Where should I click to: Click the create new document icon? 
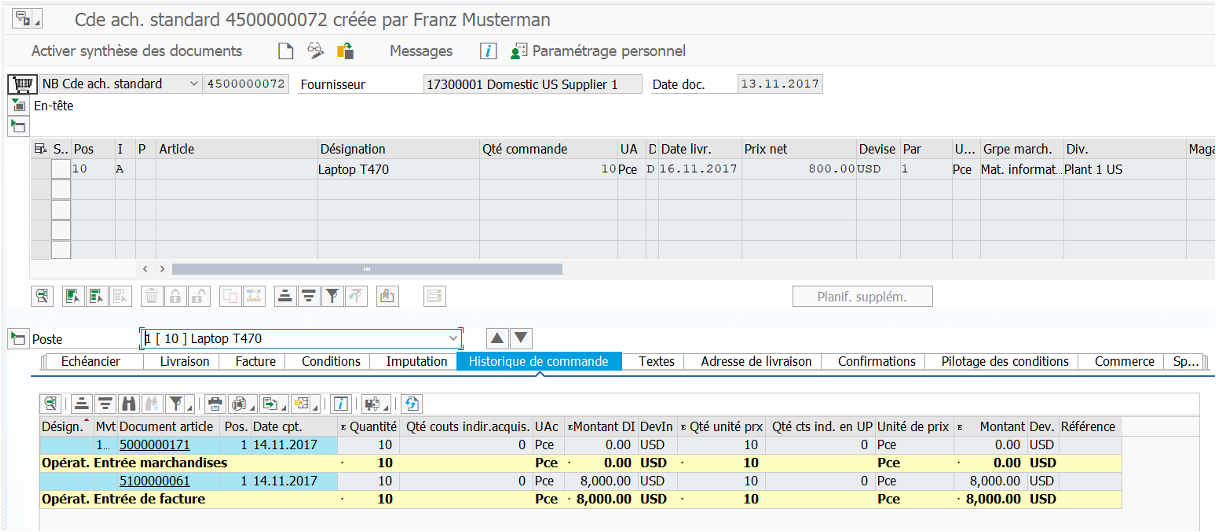coord(286,51)
